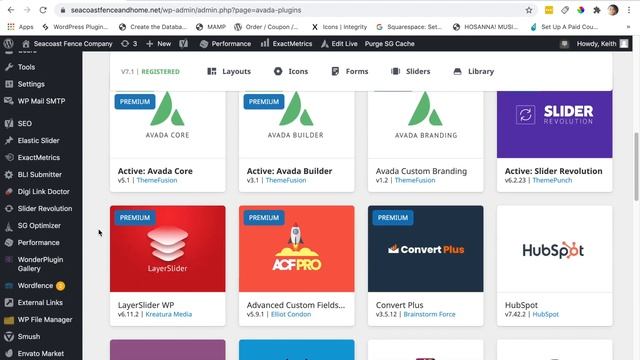The width and height of the screenshot is (640, 360).
Task: Open SEO sidebar item
Action: tap(24, 123)
